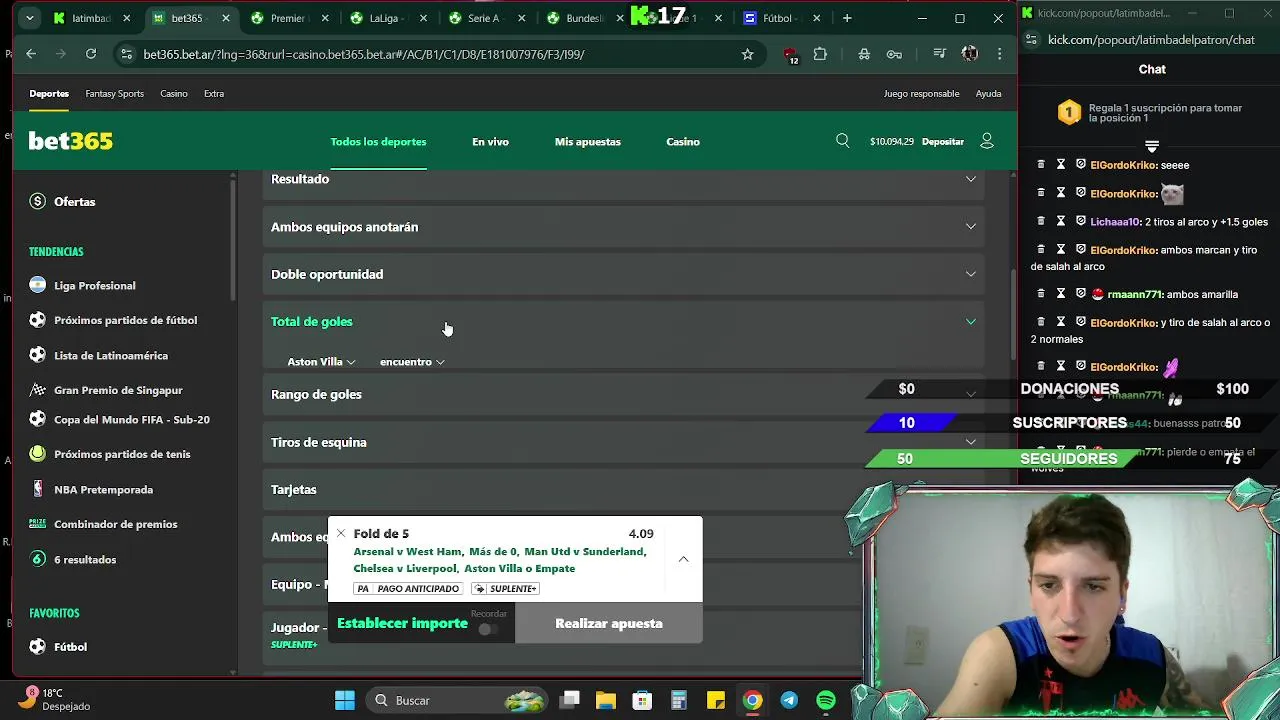Open Todos los deportes menu
The image size is (1280, 720).
378,141
